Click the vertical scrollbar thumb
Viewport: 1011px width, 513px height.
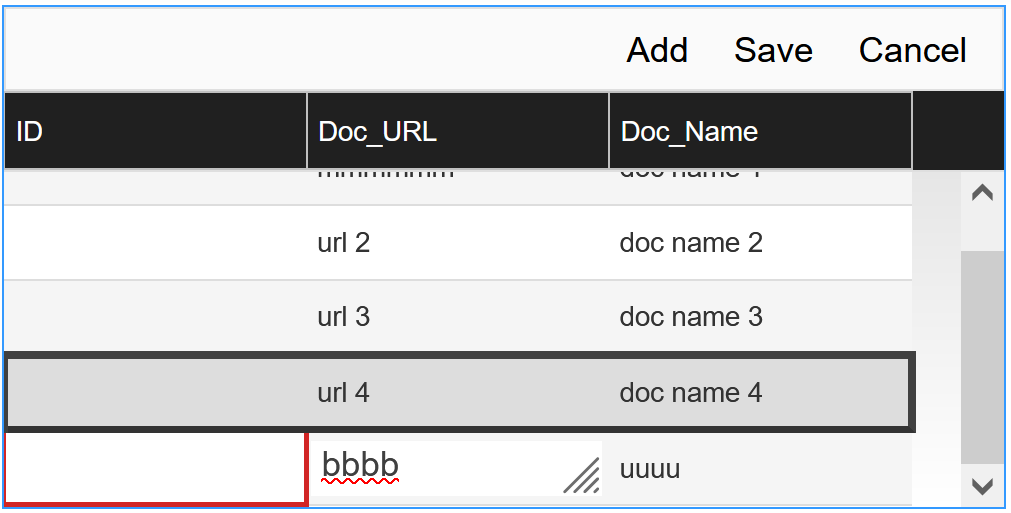pyautogui.click(x=982, y=357)
